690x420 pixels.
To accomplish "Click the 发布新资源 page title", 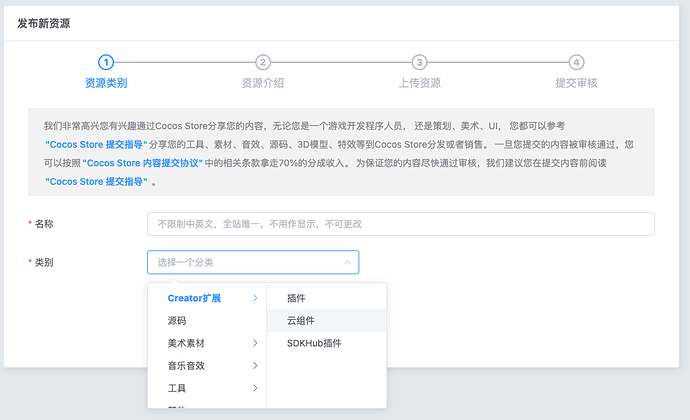I will click(x=44, y=23).
